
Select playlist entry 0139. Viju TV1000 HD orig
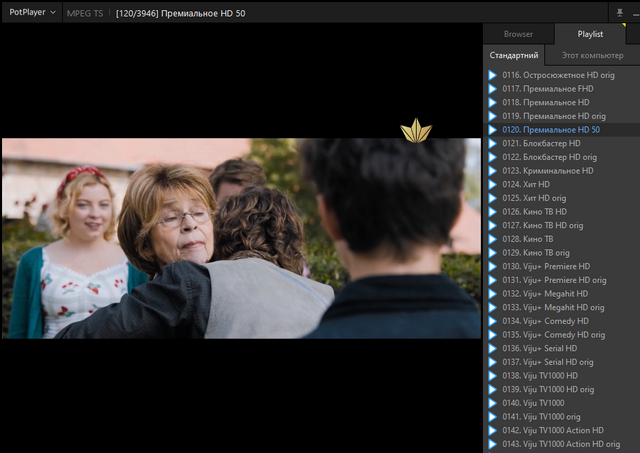(562, 390)
